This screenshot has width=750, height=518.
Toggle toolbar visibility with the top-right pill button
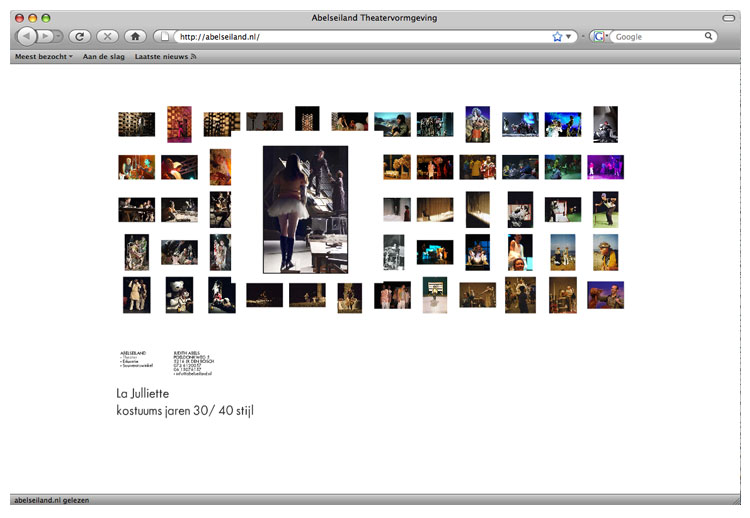[x=728, y=18]
